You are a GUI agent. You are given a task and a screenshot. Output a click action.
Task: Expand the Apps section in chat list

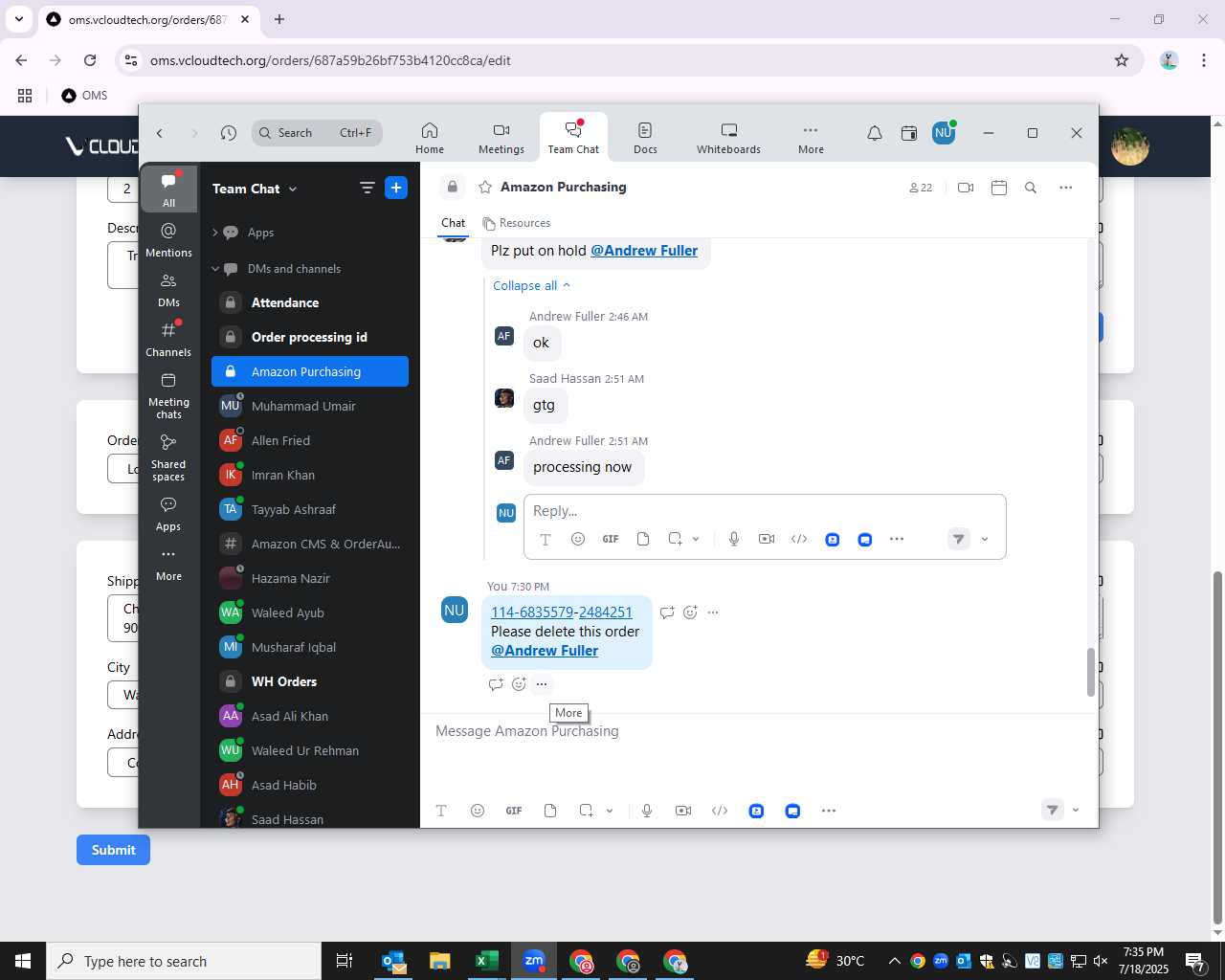click(x=215, y=233)
